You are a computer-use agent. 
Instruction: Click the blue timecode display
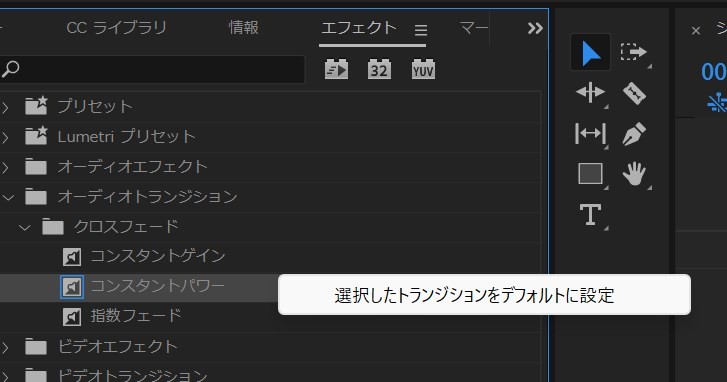click(714, 72)
